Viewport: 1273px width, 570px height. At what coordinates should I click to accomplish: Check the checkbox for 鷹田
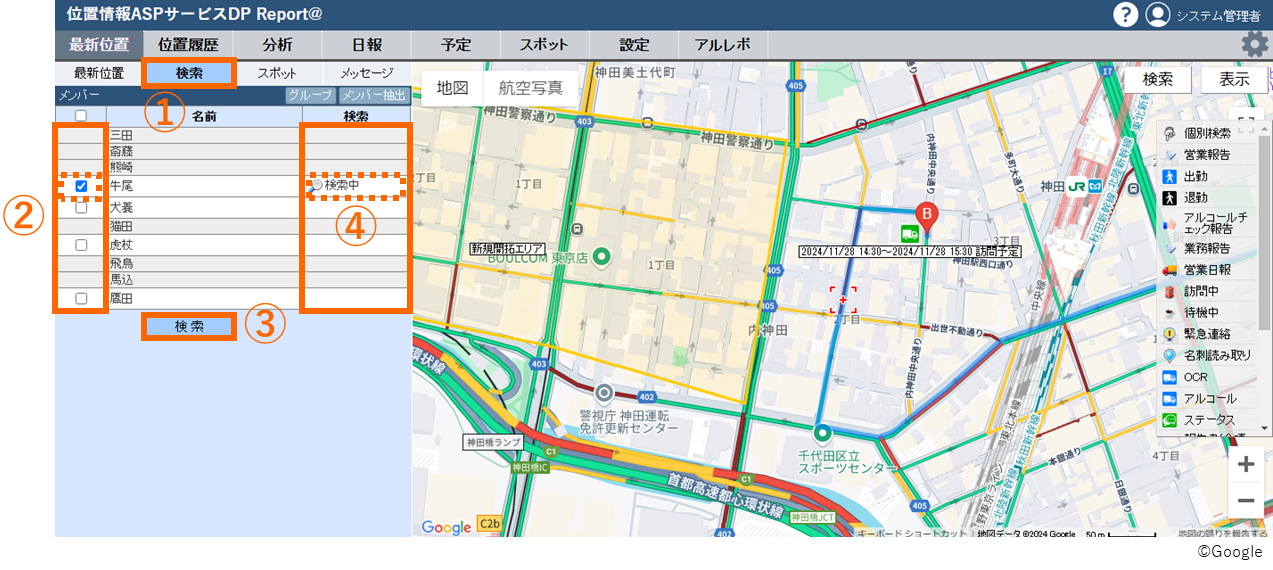pyautogui.click(x=81, y=298)
